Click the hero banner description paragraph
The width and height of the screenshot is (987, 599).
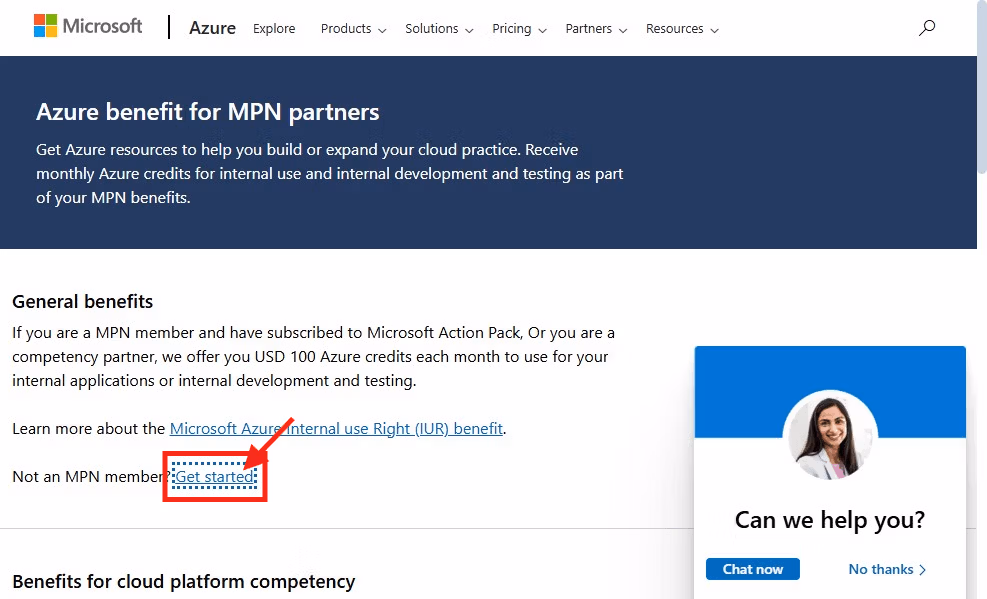click(x=329, y=173)
